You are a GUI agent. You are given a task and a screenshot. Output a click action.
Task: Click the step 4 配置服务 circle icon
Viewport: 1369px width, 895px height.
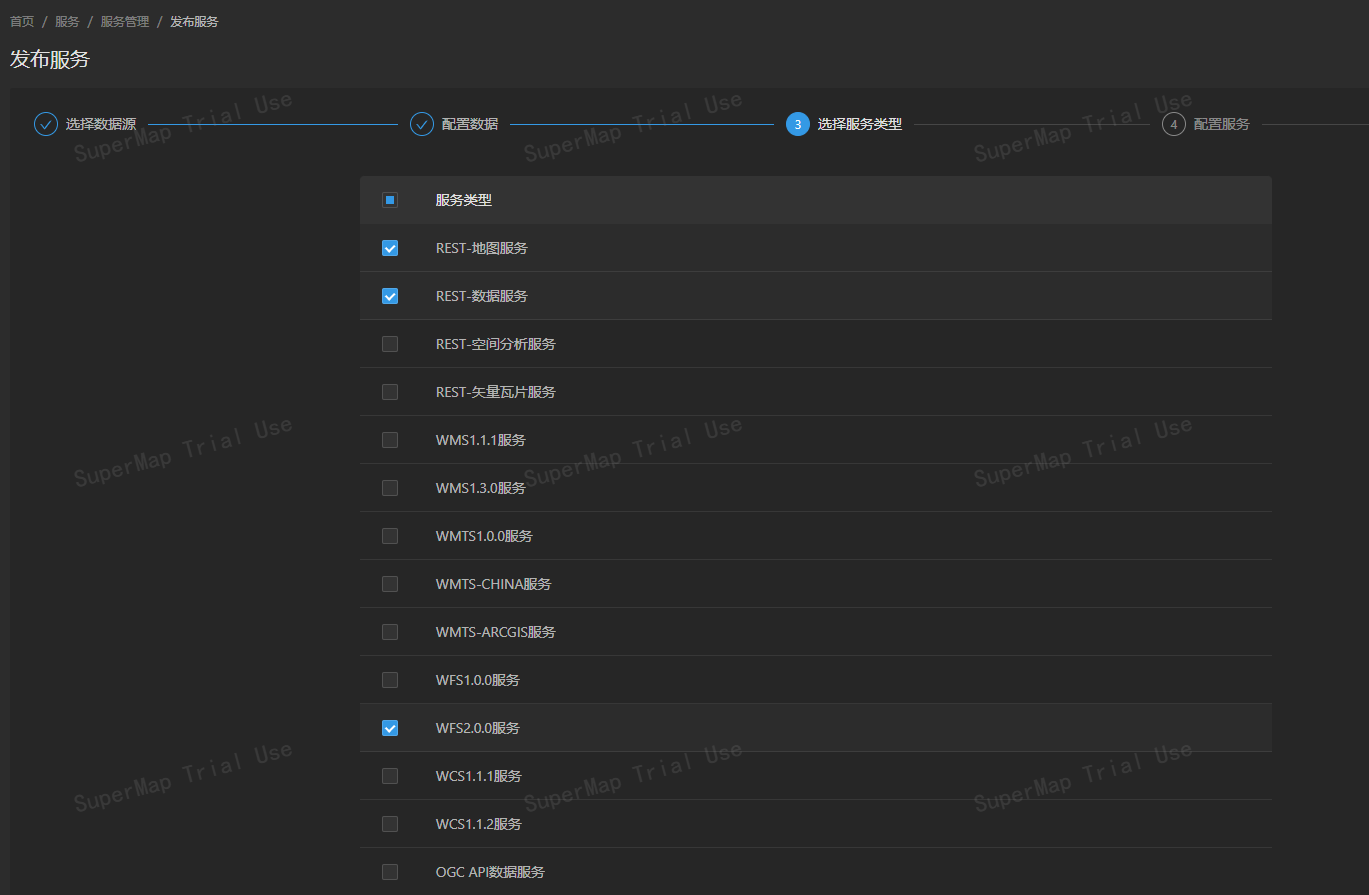[x=1174, y=124]
